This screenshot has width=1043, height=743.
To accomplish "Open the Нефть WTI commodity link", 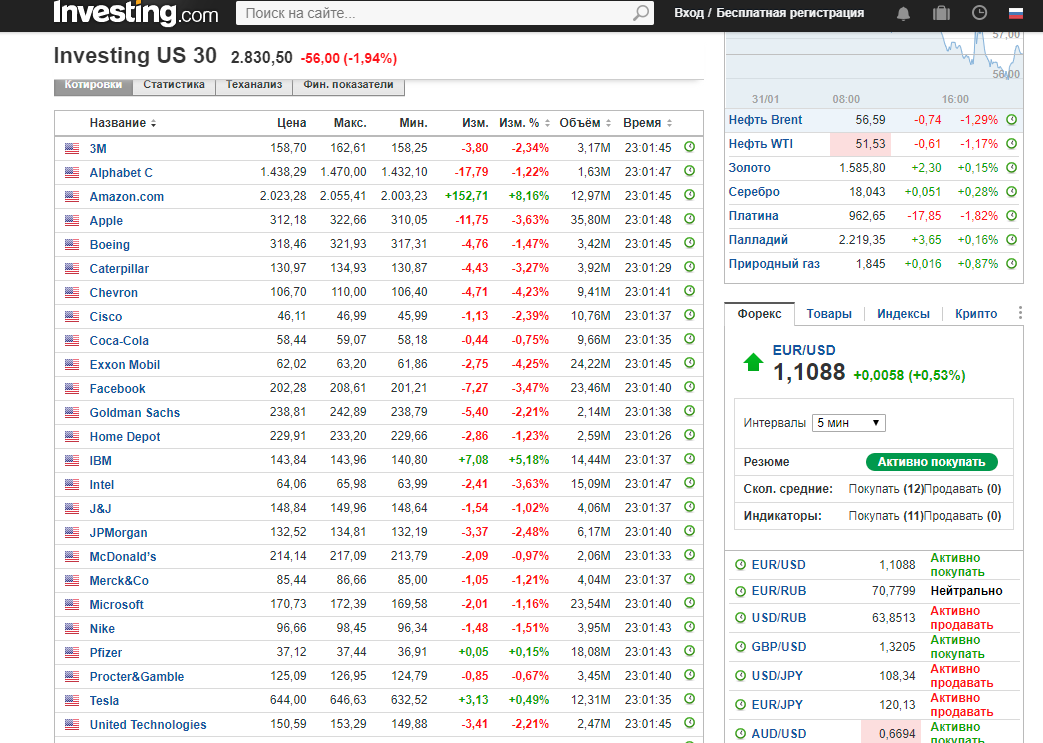I will [760, 144].
